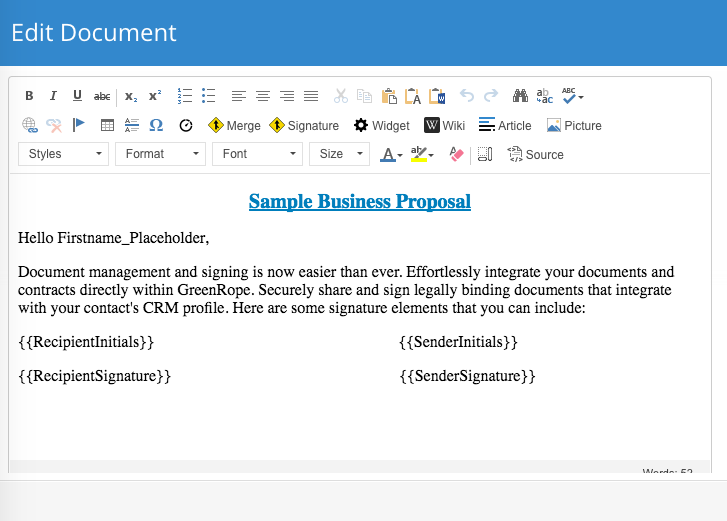Insert a hyperlink with globe icon
This screenshot has height=521, width=727.
[30, 125]
